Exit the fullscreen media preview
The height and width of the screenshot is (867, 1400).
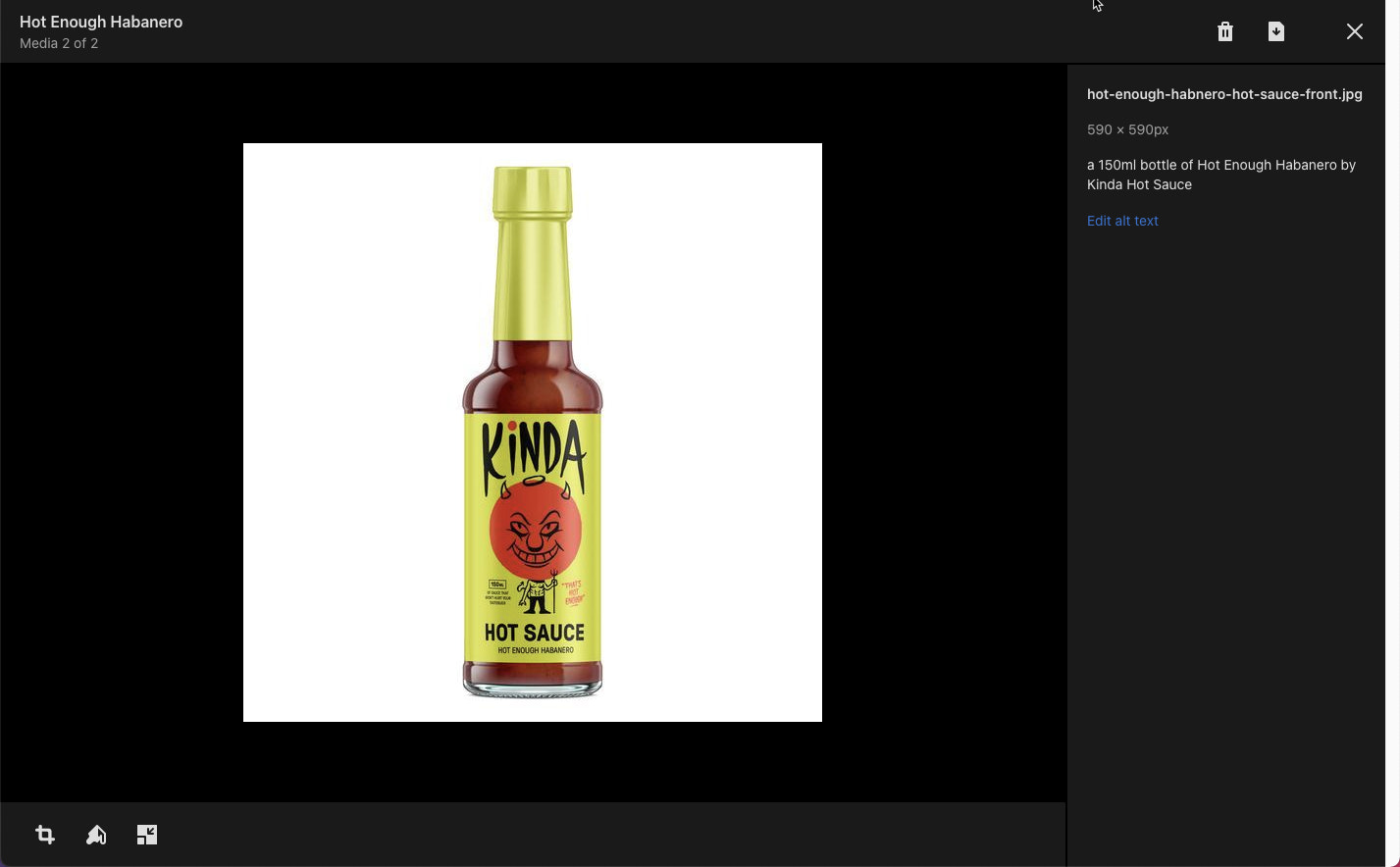click(x=1355, y=31)
